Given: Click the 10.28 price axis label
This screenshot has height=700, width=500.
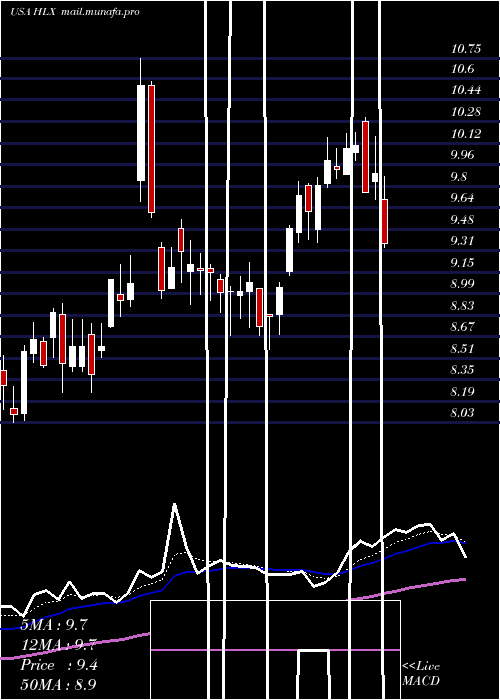Looking at the screenshot, I should coord(466,112).
